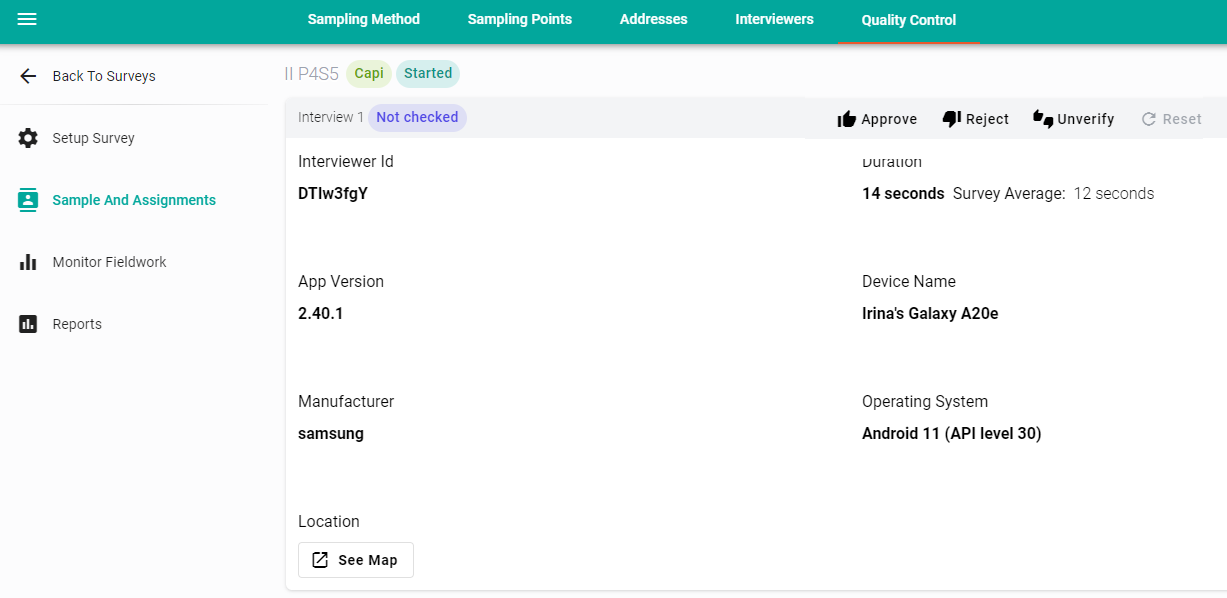Screen dimensions: 1227x598
Task: Click the back arrow icon
Action: [28, 76]
